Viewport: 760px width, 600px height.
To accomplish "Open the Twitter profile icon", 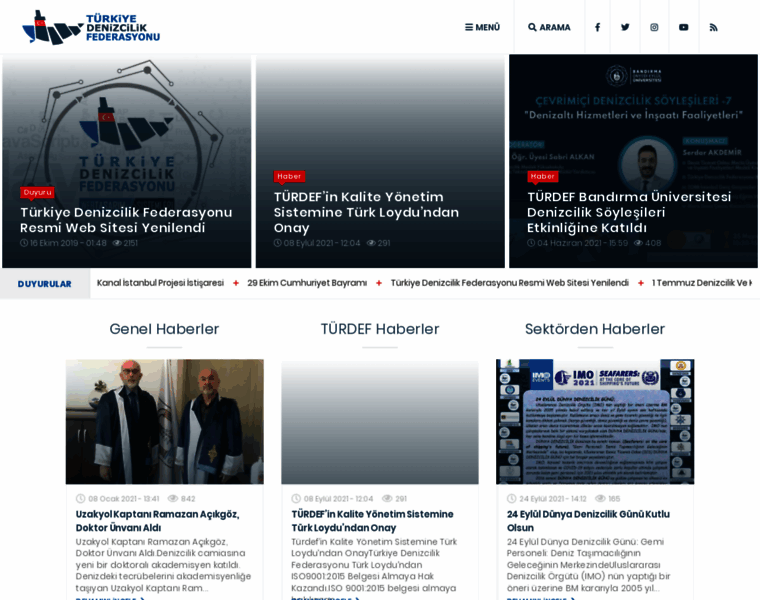I will coord(625,27).
